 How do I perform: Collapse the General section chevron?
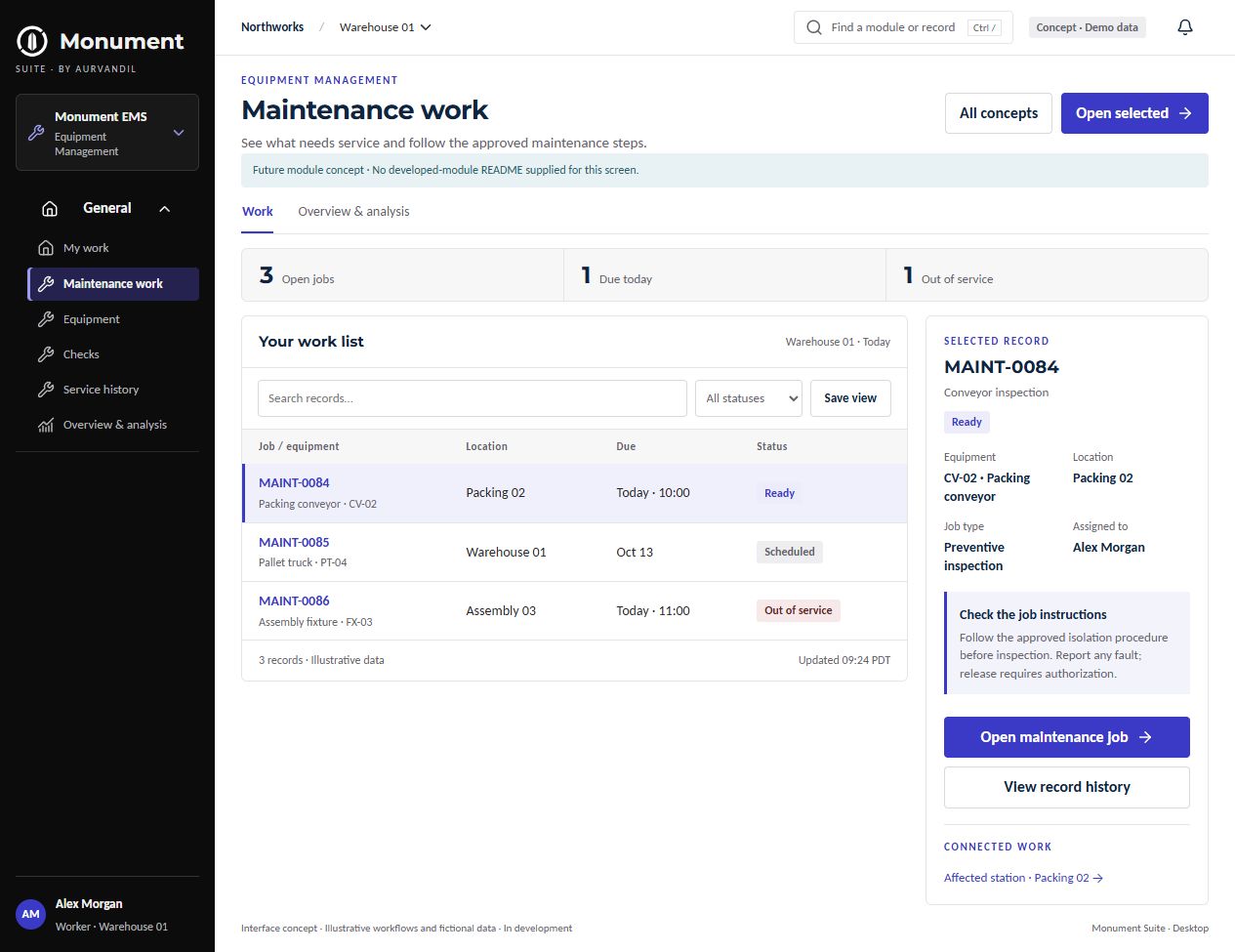165,208
